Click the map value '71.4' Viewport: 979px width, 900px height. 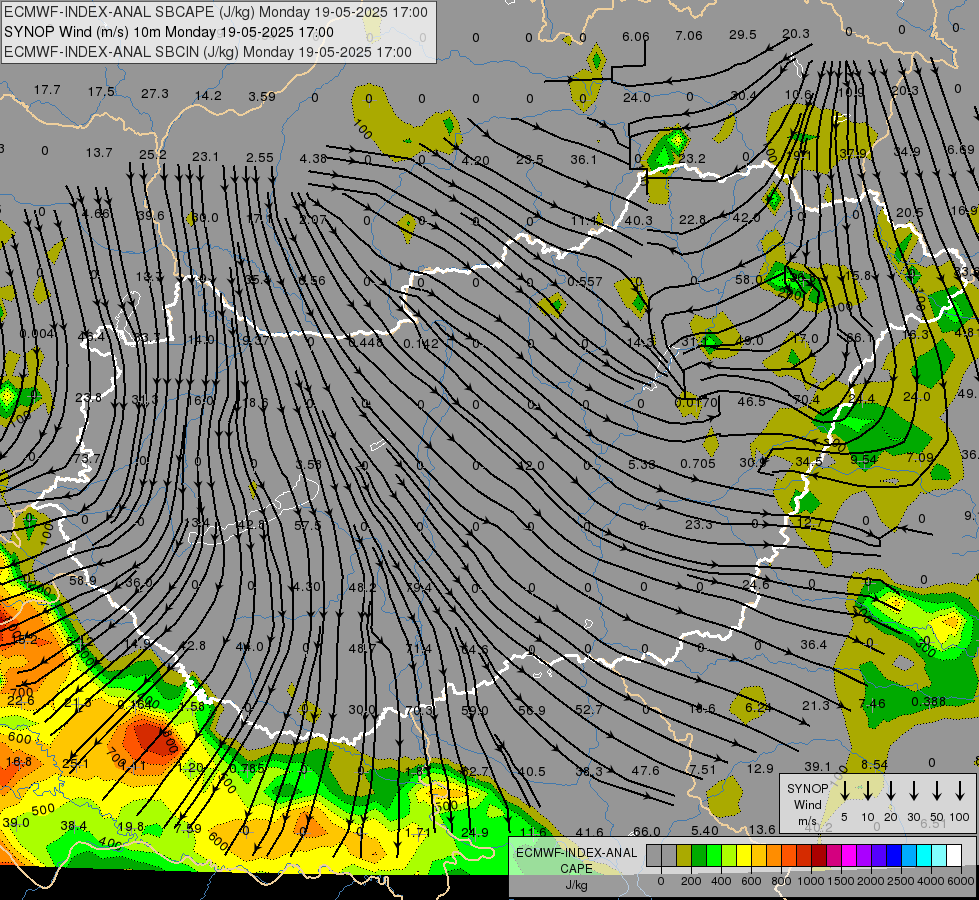[418, 648]
